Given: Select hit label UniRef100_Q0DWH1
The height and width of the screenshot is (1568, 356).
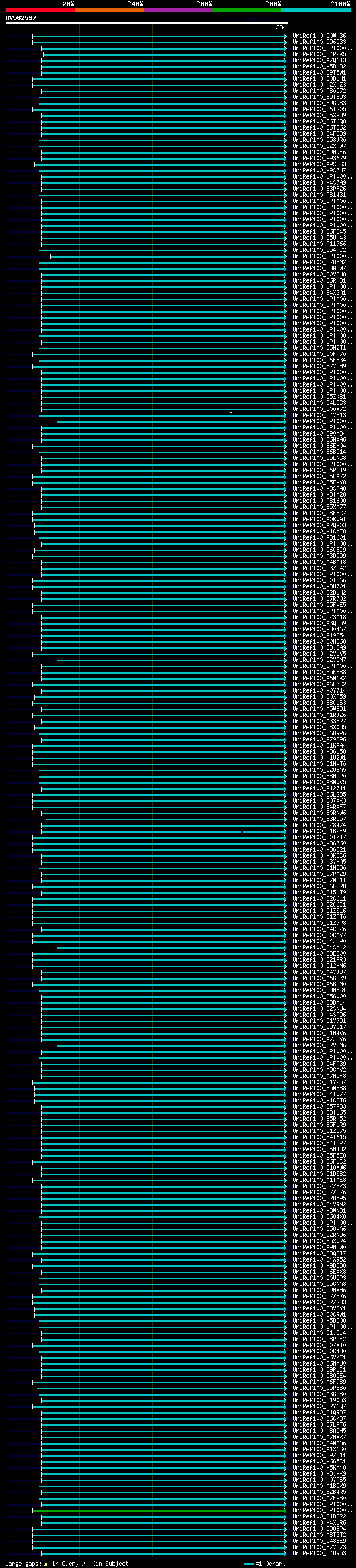Looking at the screenshot, I should point(319,78).
